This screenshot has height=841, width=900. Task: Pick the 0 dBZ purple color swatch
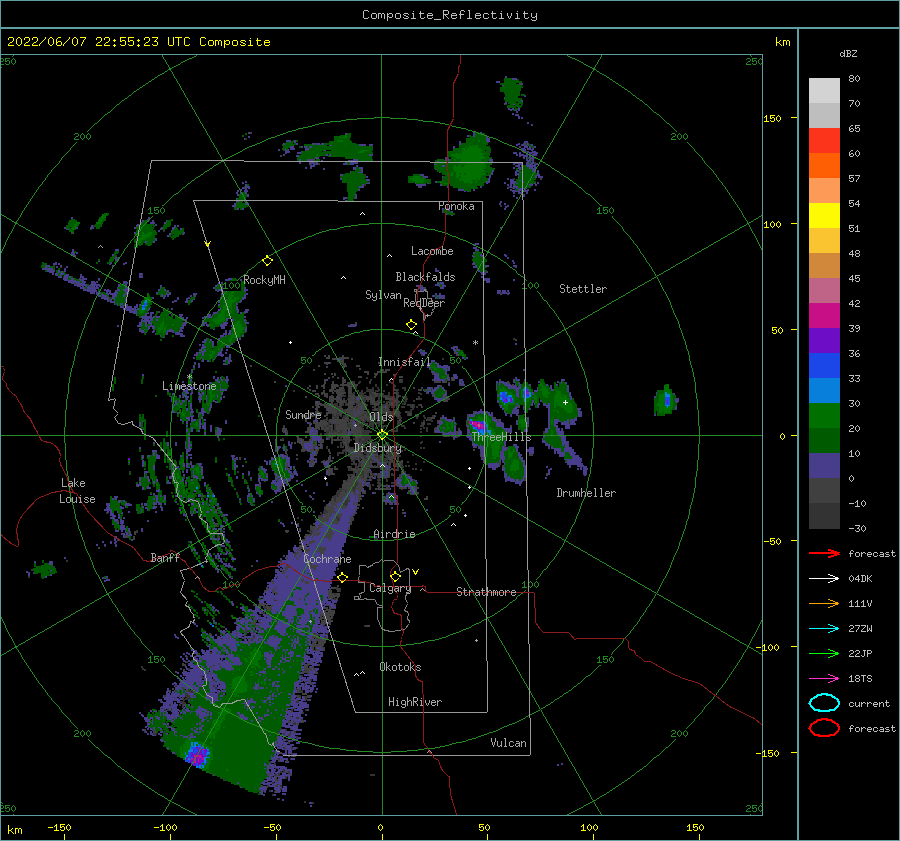[824, 465]
